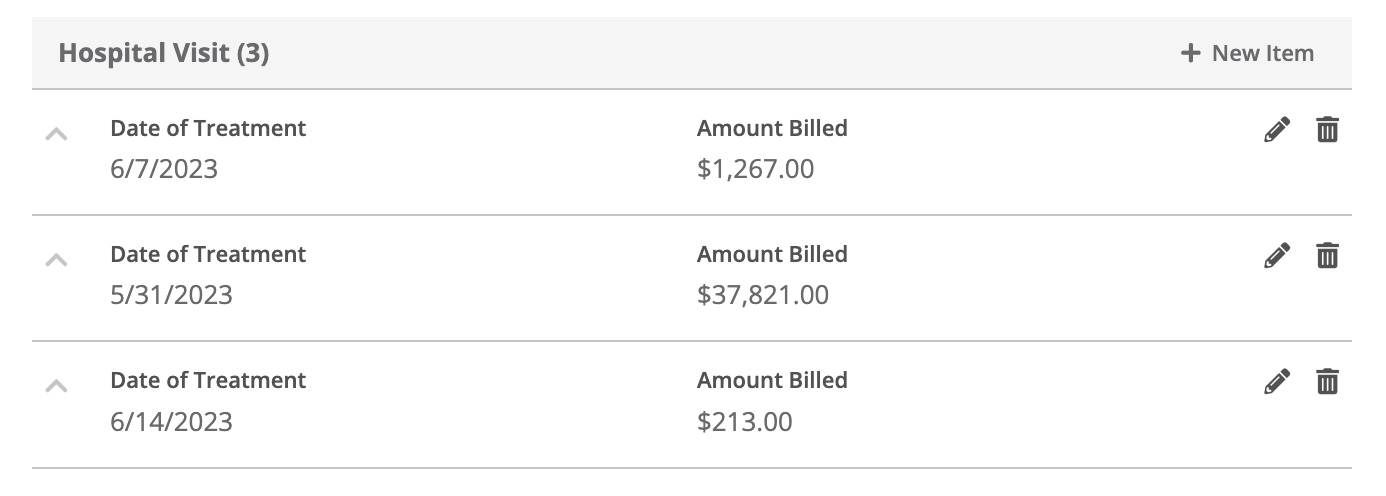Select the $1,267.00 billed amount

click(756, 169)
